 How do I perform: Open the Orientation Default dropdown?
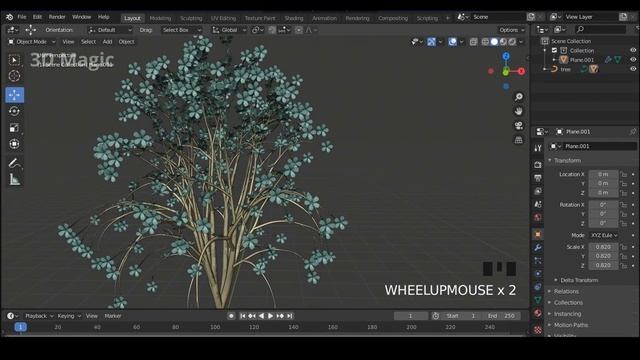click(110, 30)
